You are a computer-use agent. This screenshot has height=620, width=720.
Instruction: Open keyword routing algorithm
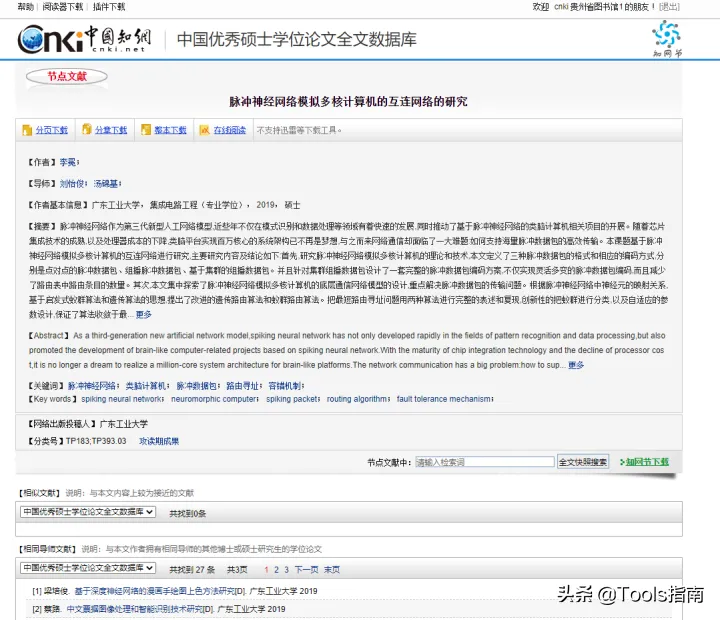click(358, 399)
